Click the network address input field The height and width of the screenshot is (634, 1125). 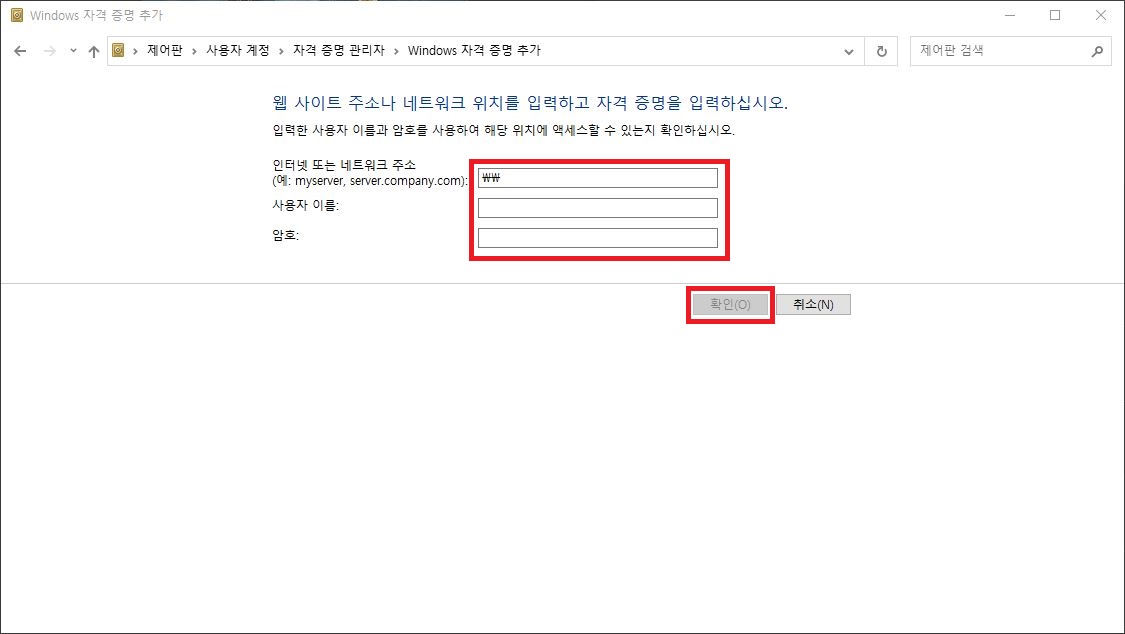pyautogui.click(x=598, y=178)
